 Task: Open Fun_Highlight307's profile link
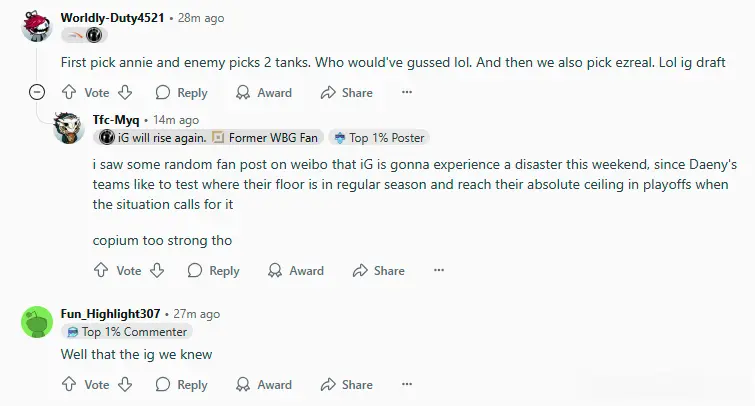pyautogui.click(x=110, y=313)
